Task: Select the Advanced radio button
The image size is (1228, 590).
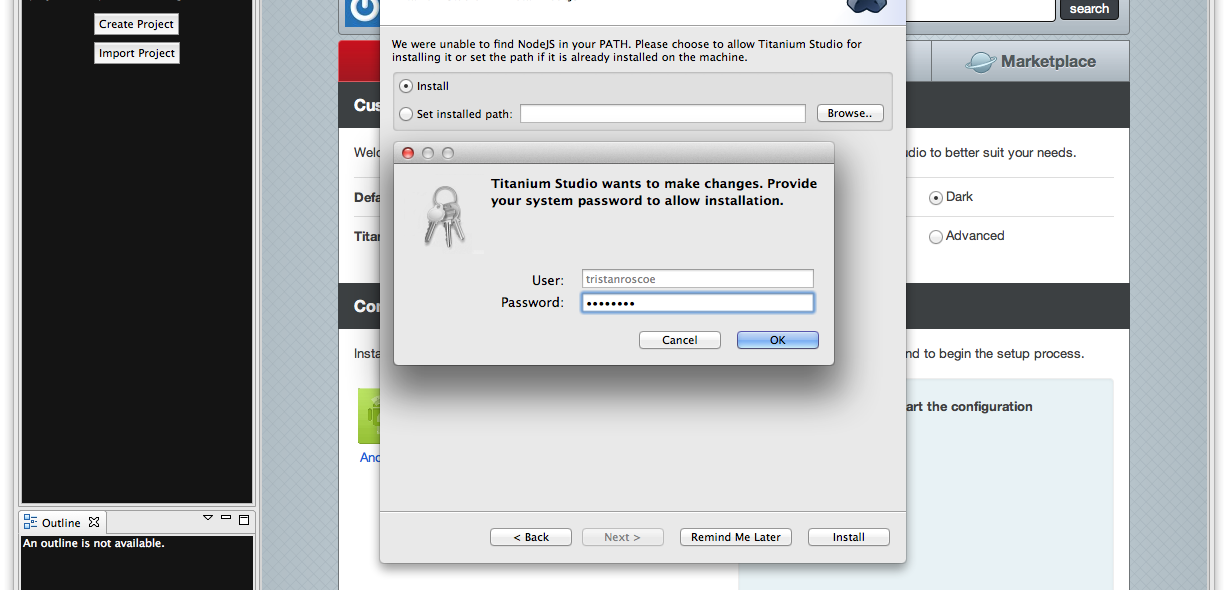Action: click(x=936, y=237)
